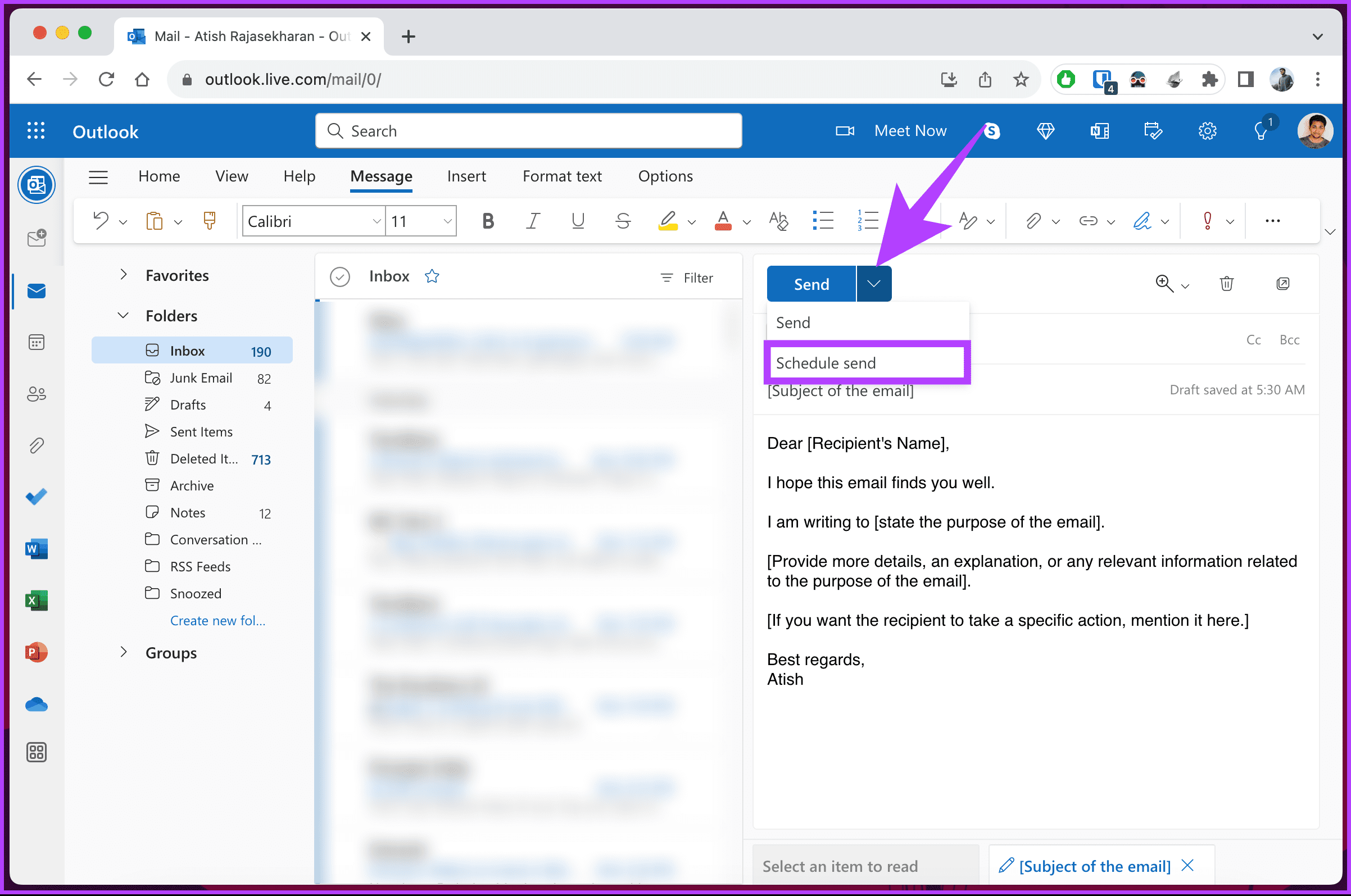
Task: Insert a bulleted list
Action: pyautogui.click(x=823, y=221)
